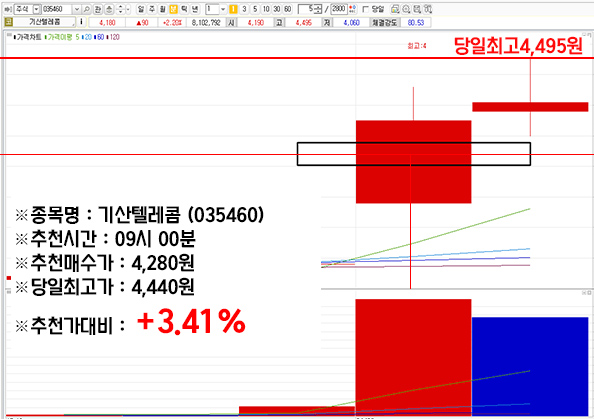
Task: Click the colored dots icon beside 2800
Action: pyautogui.click(x=352, y=9)
